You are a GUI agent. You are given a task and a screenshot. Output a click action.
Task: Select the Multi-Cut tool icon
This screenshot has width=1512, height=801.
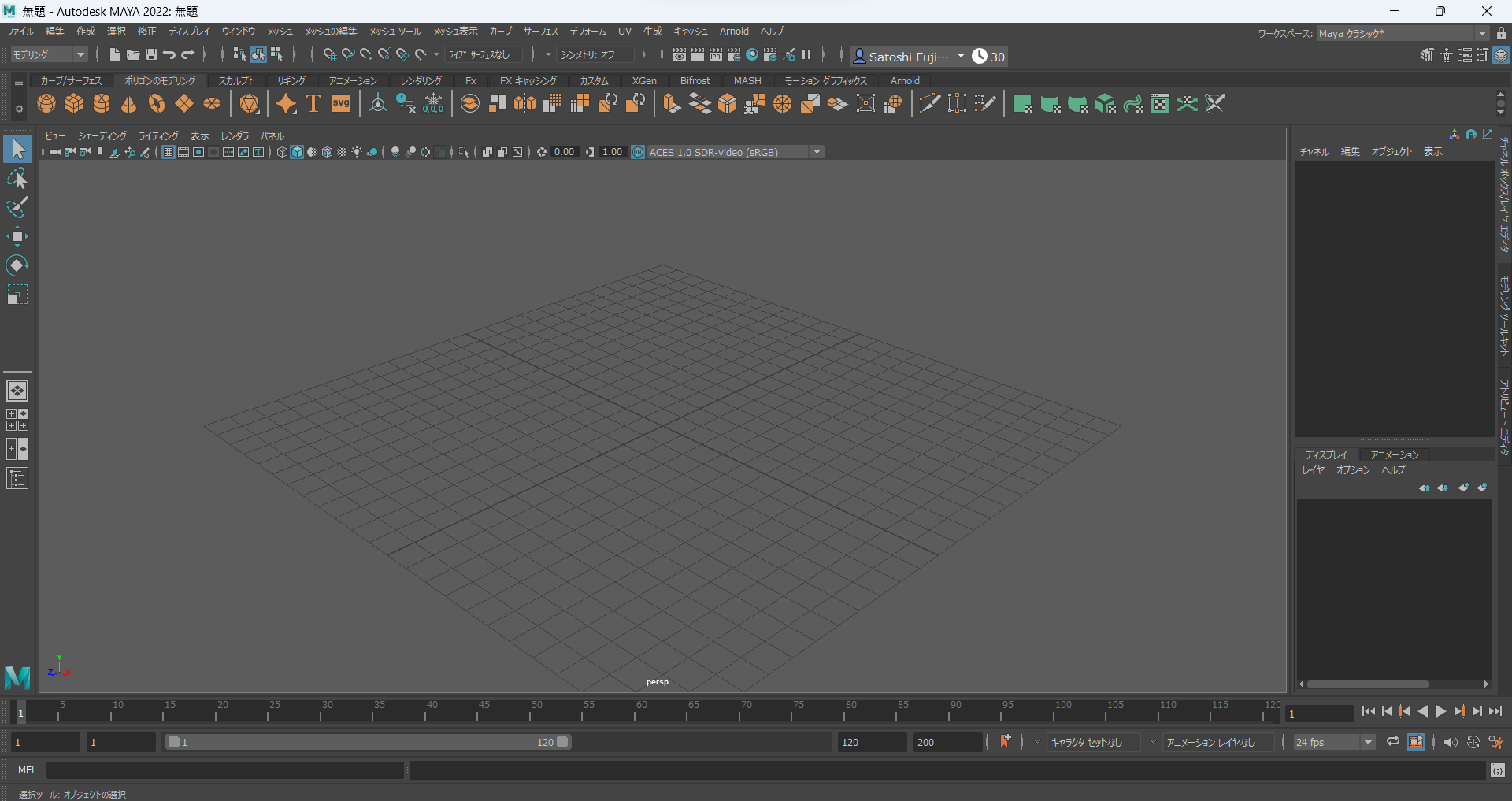[x=930, y=103]
